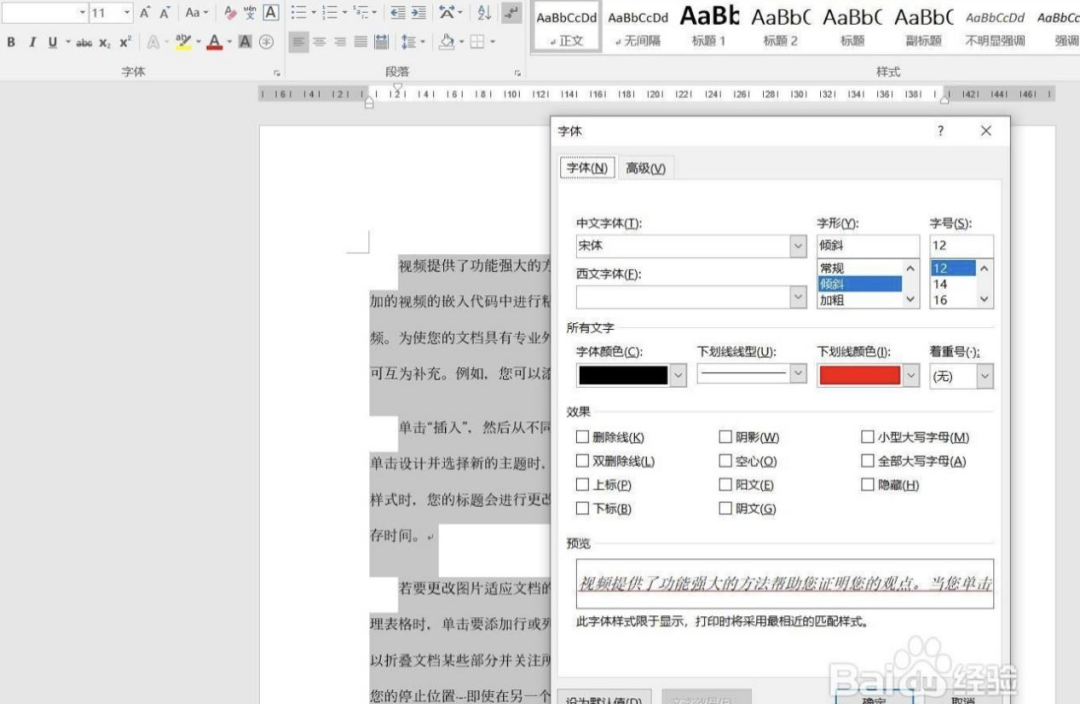Expand the 下划线线型 underline style dropdown
The image size is (1080, 704).
[797, 374]
